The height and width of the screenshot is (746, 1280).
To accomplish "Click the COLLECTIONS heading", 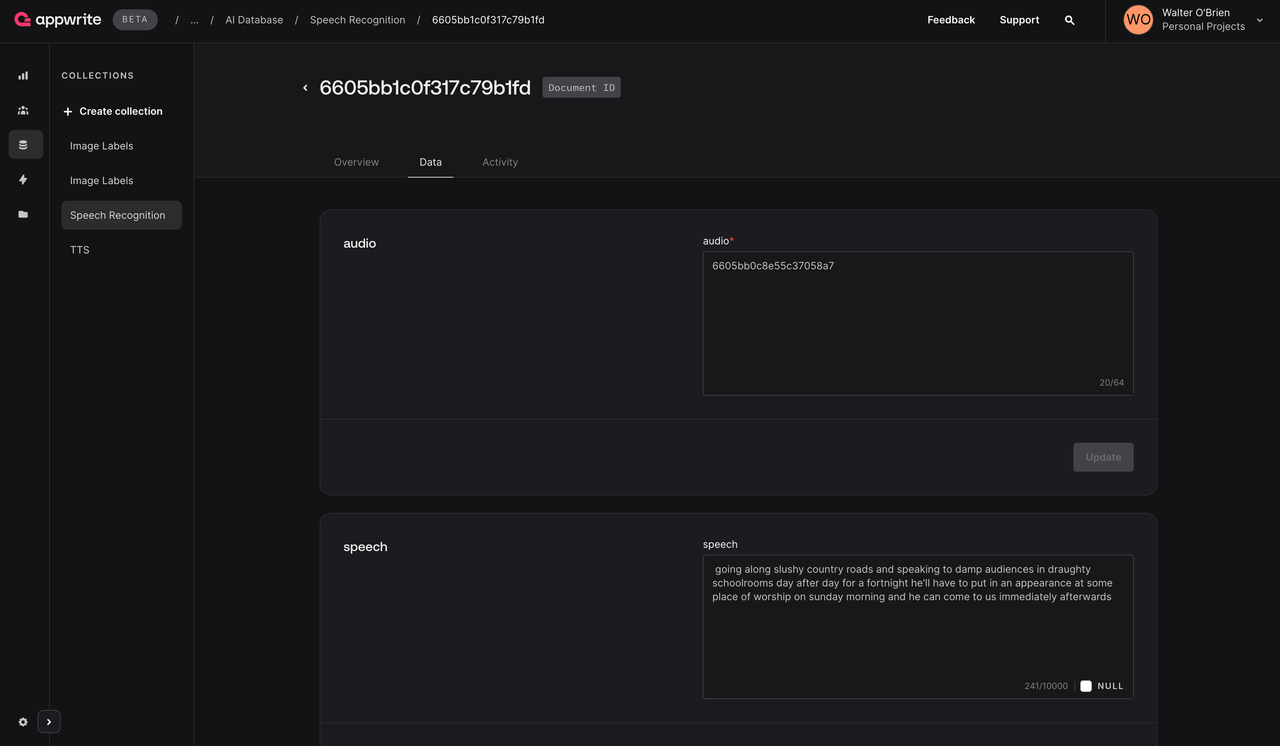I will click(x=98, y=76).
